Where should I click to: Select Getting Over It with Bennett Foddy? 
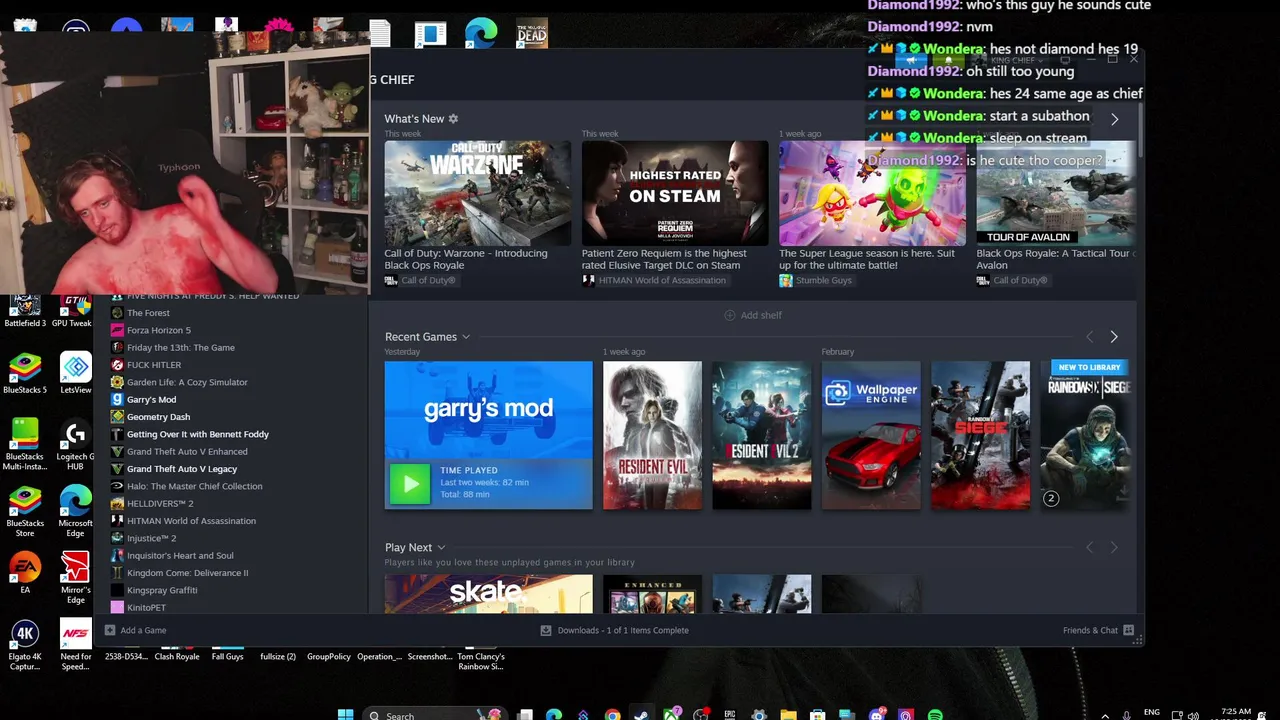(197, 434)
